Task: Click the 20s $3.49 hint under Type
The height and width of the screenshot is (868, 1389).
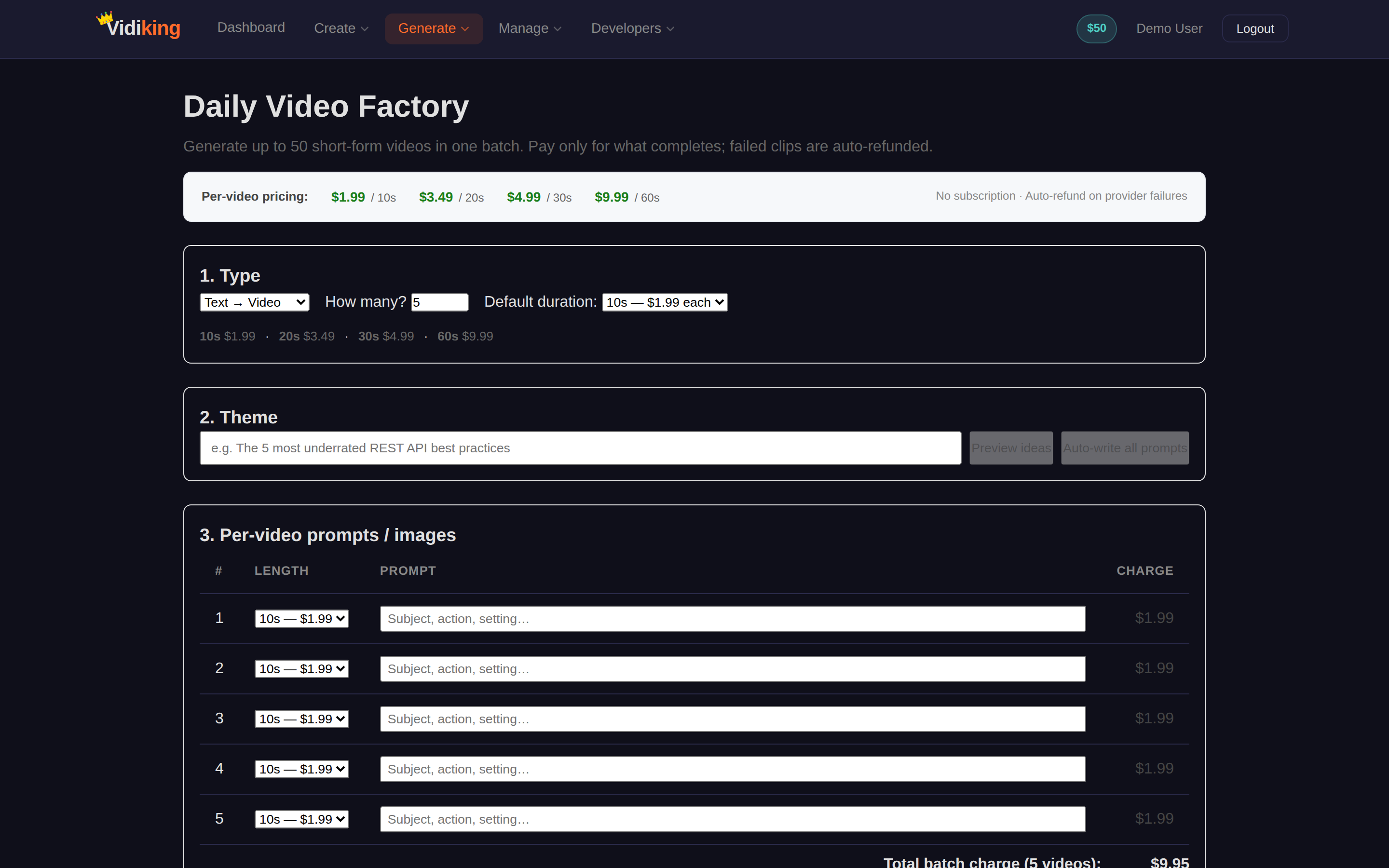Action: click(x=307, y=336)
